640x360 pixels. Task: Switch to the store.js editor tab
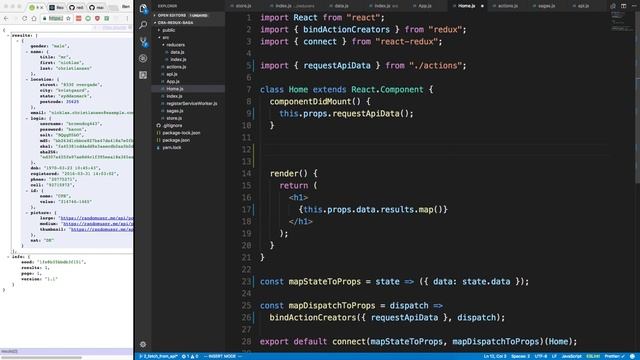point(243,6)
